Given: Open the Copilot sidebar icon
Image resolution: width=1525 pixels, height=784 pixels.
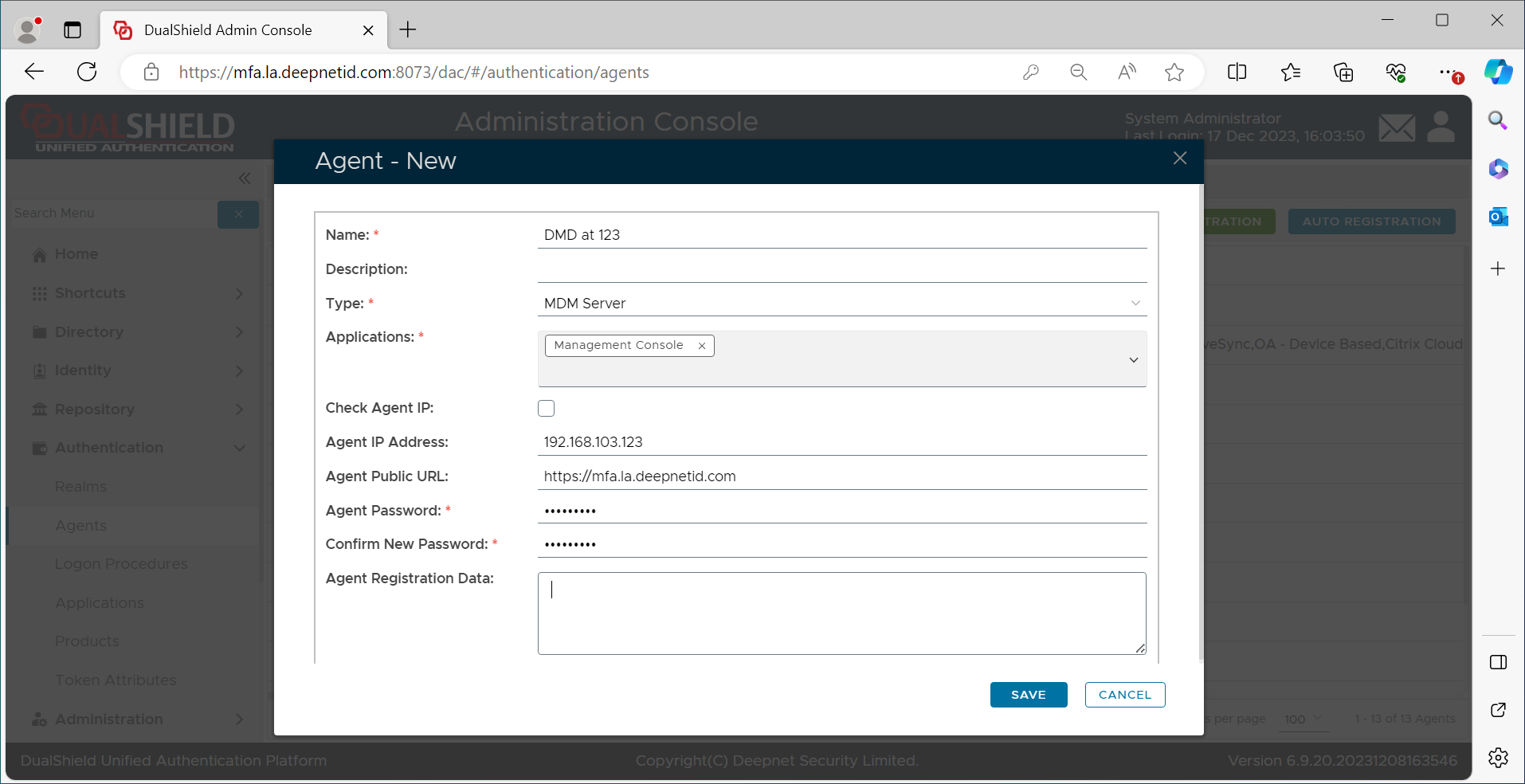Looking at the screenshot, I should click(x=1498, y=73).
